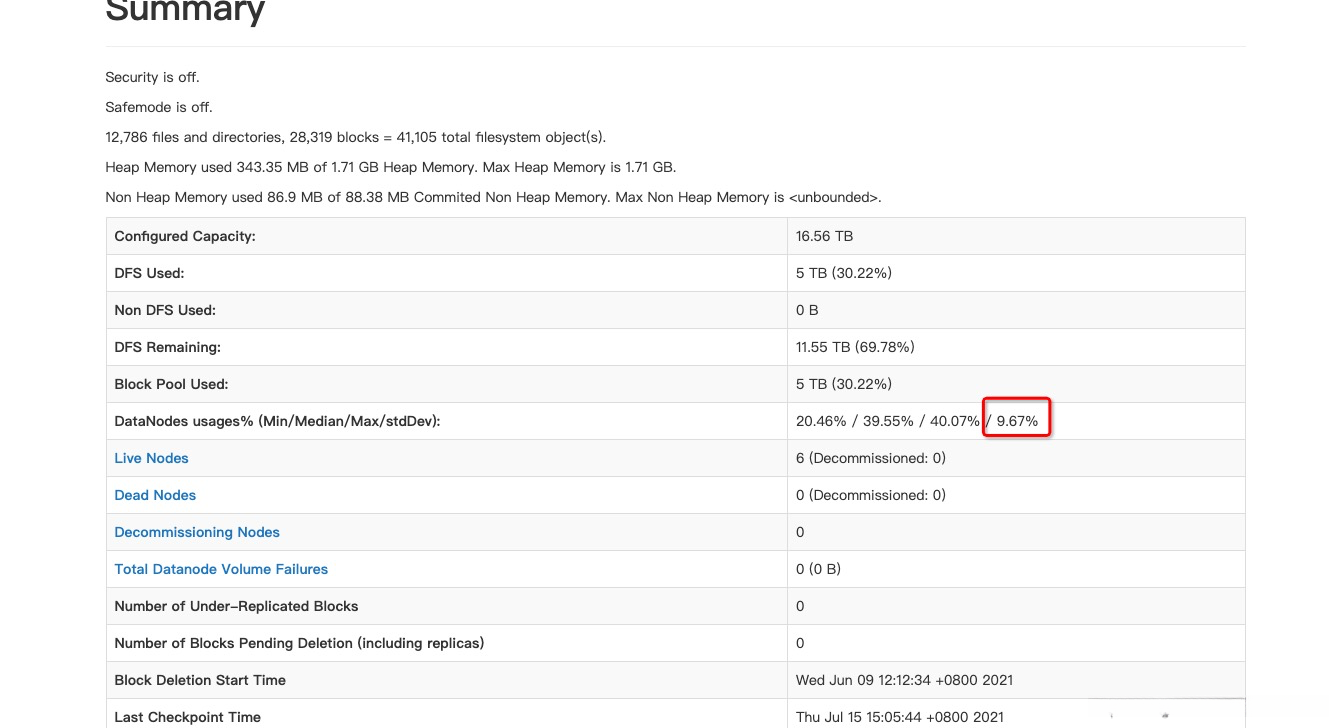
Task: Click the Live Nodes count value
Action: tap(870, 458)
